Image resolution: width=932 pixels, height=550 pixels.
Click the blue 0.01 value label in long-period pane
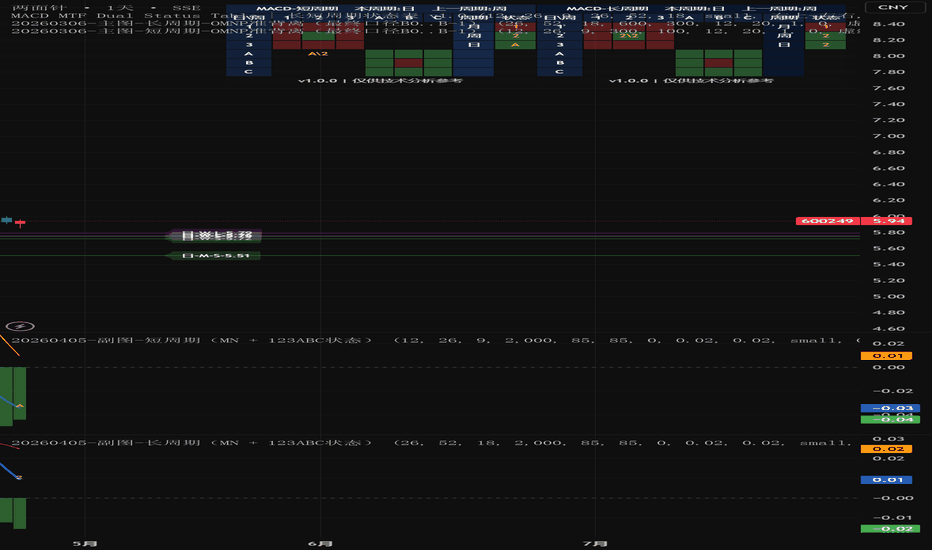(x=887, y=479)
